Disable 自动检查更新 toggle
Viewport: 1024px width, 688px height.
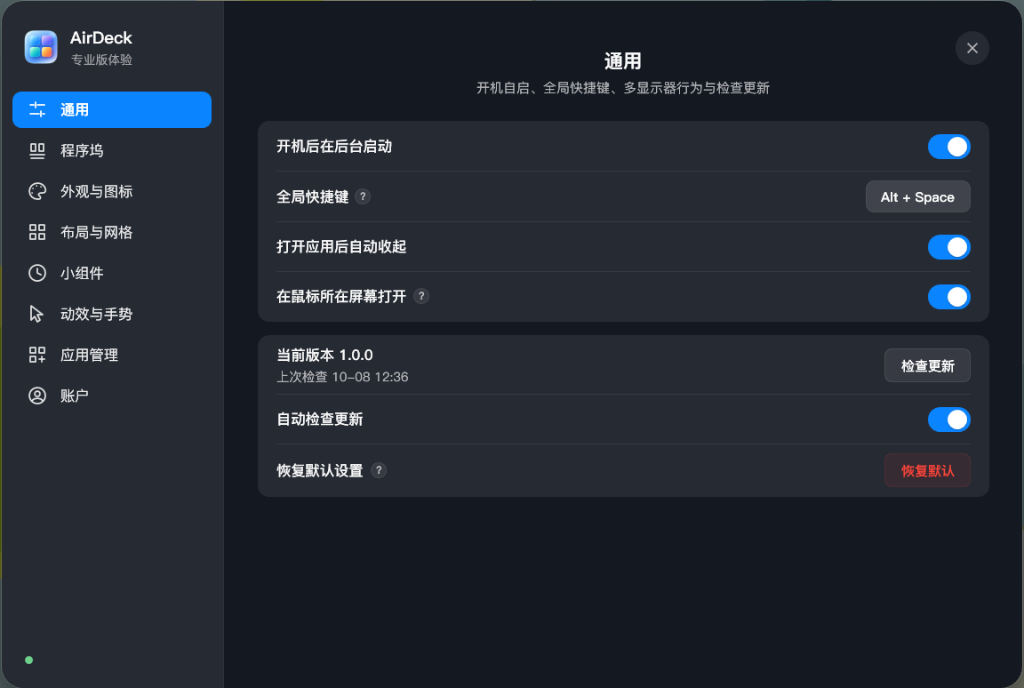949,420
